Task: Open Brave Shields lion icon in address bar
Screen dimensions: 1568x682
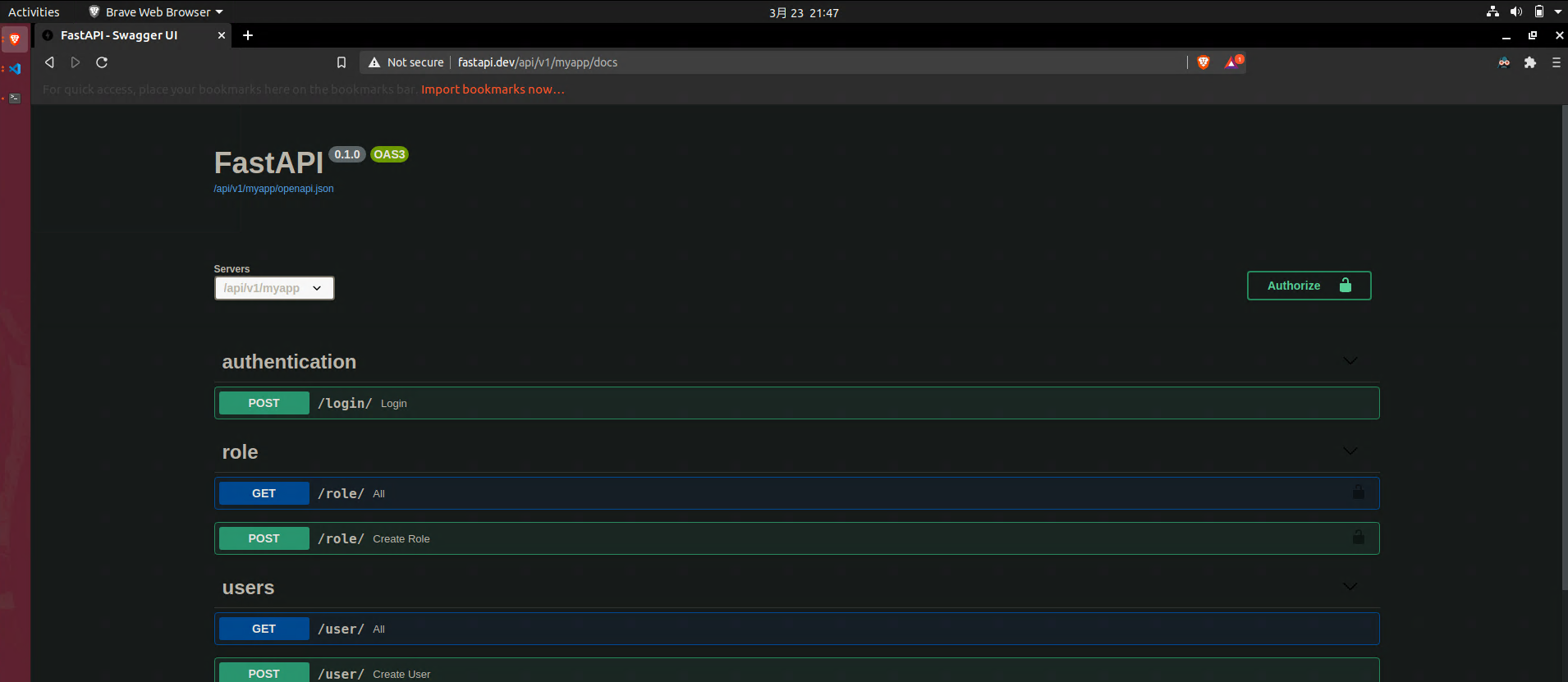Action: click(1204, 62)
